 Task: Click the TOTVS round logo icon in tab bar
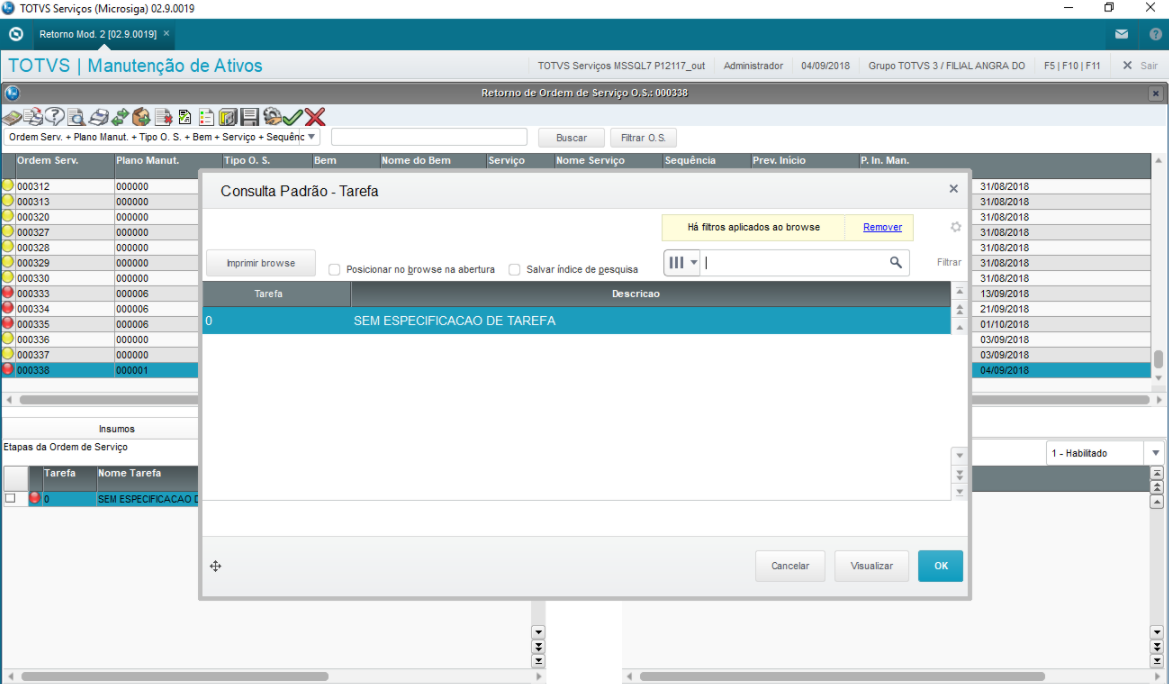(x=16, y=34)
